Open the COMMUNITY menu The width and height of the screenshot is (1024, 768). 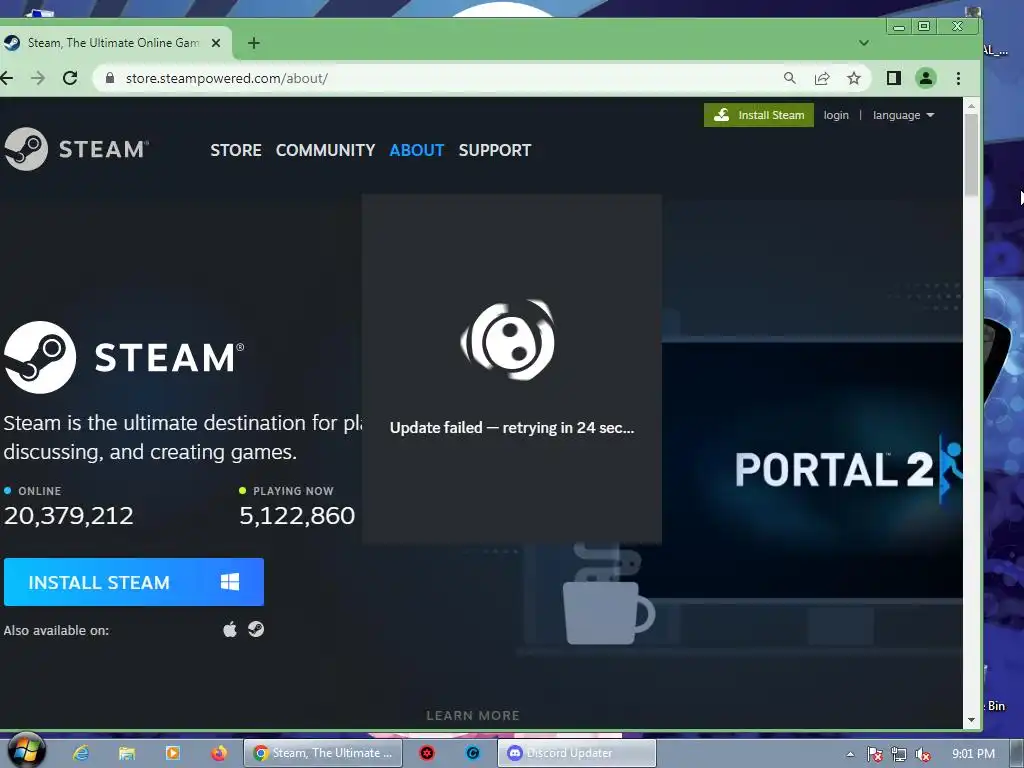[x=325, y=150]
